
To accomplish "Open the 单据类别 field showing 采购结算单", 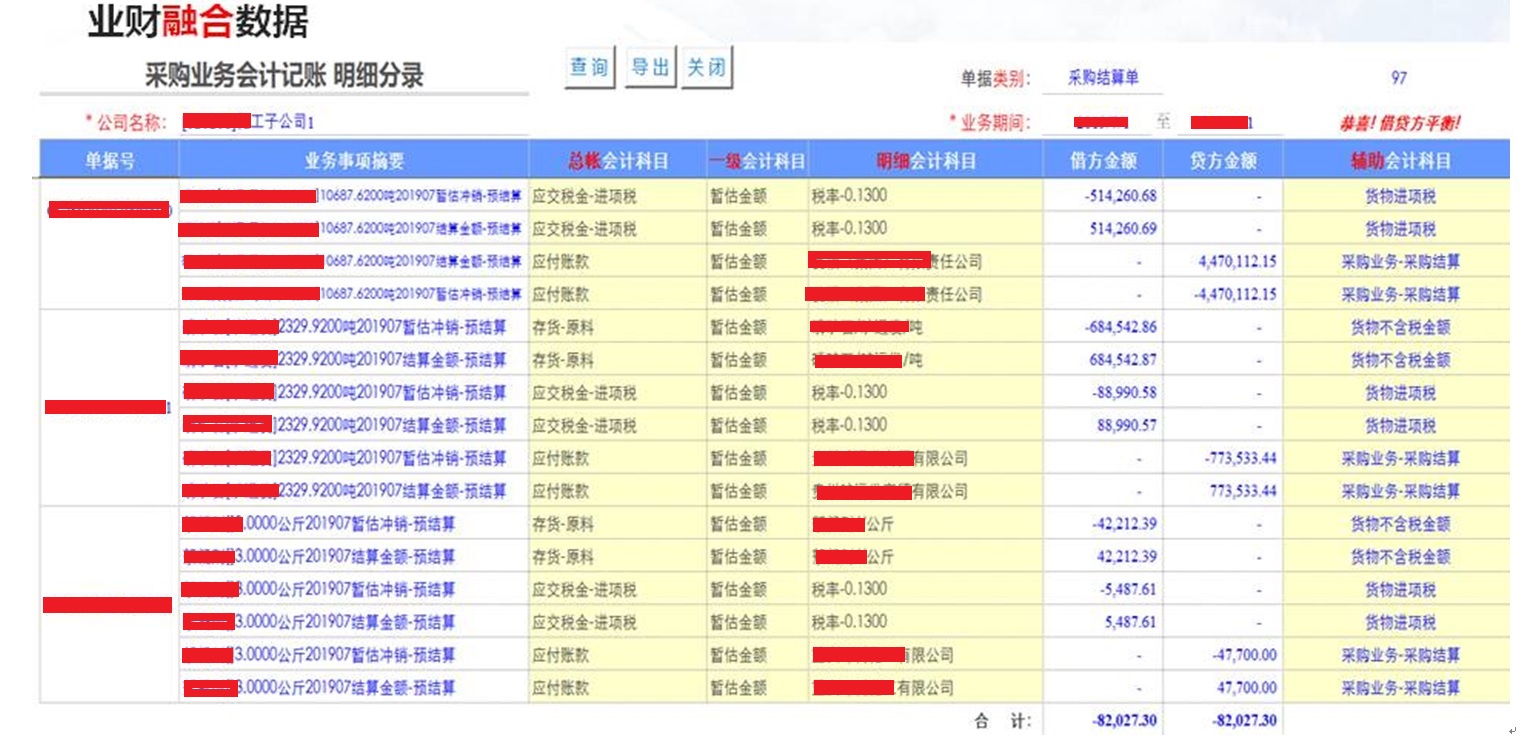I will [1102, 78].
